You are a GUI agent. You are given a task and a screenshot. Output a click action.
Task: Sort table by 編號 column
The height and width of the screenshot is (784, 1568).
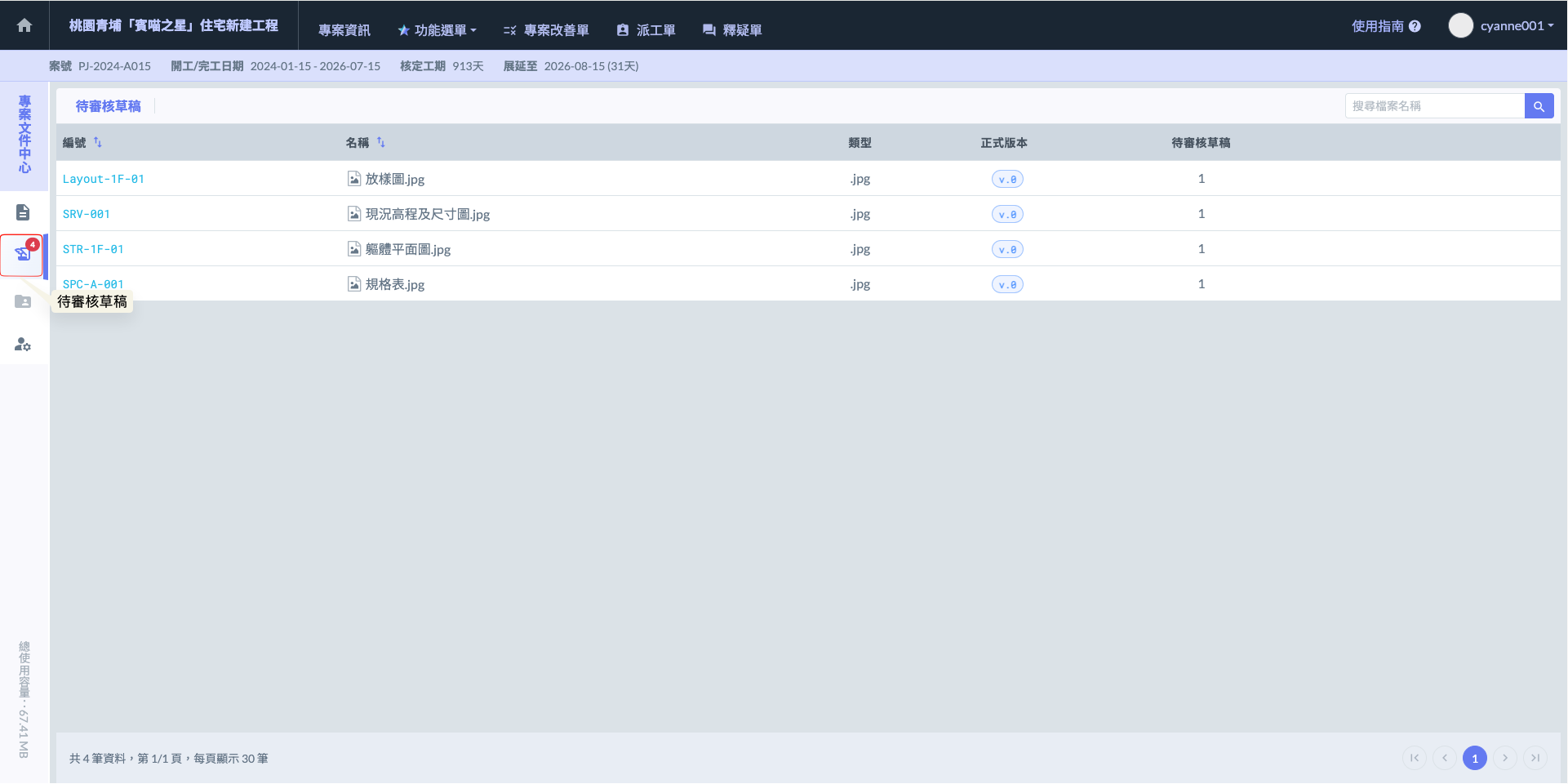click(98, 142)
